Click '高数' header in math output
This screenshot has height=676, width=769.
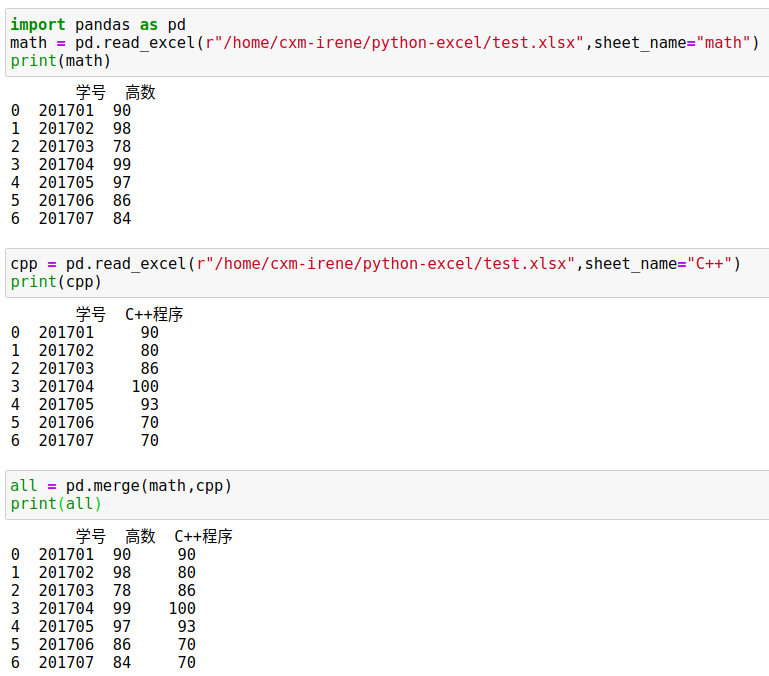(x=140, y=92)
